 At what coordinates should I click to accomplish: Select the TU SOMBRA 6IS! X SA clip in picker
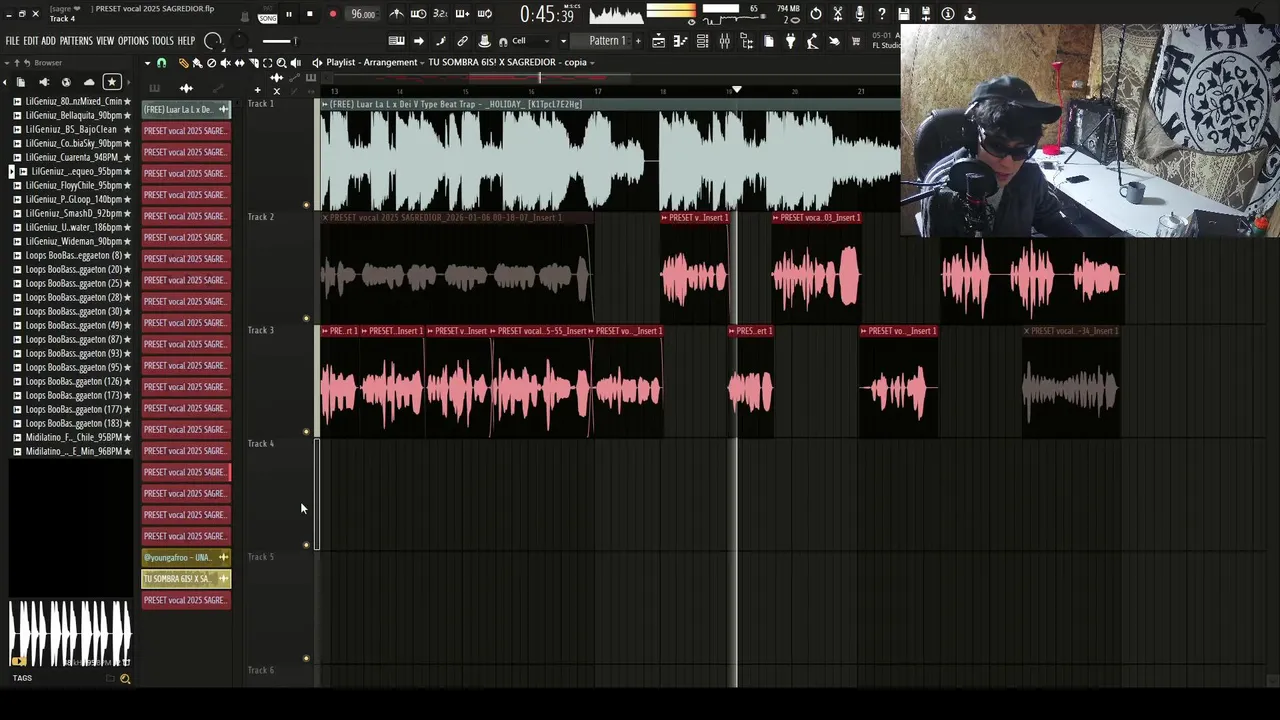pos(186,579)
